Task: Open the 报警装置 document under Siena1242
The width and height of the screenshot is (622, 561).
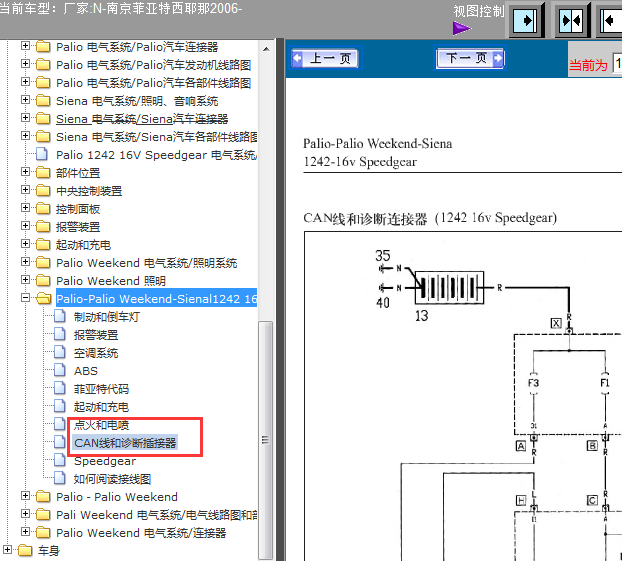Action: [x=96, y=335]
